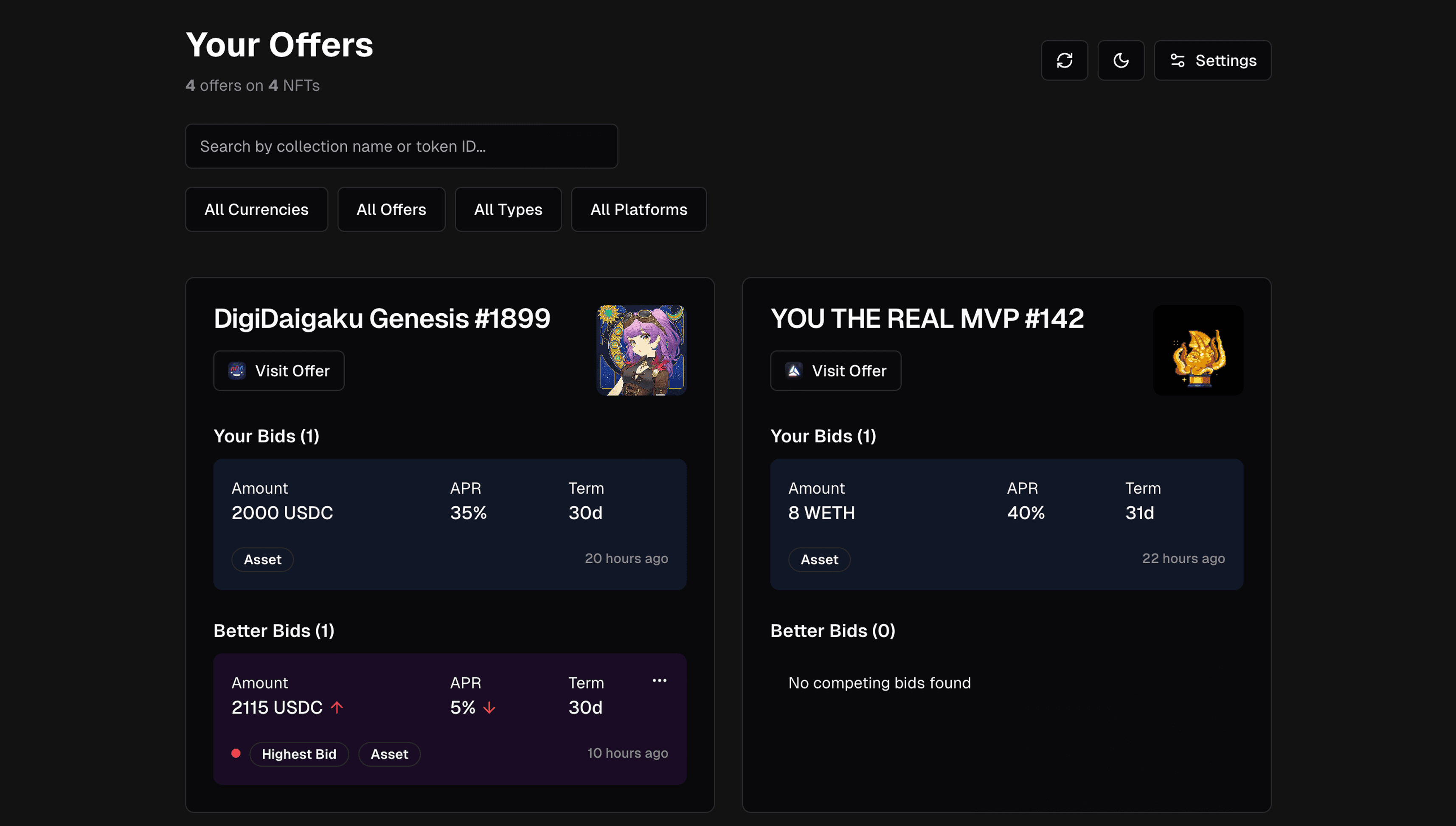Visit Offer for YOU THE REAL MVP #142
Image resolution: width=1456 pixels, height=826 pixels.
coord(835,371)
